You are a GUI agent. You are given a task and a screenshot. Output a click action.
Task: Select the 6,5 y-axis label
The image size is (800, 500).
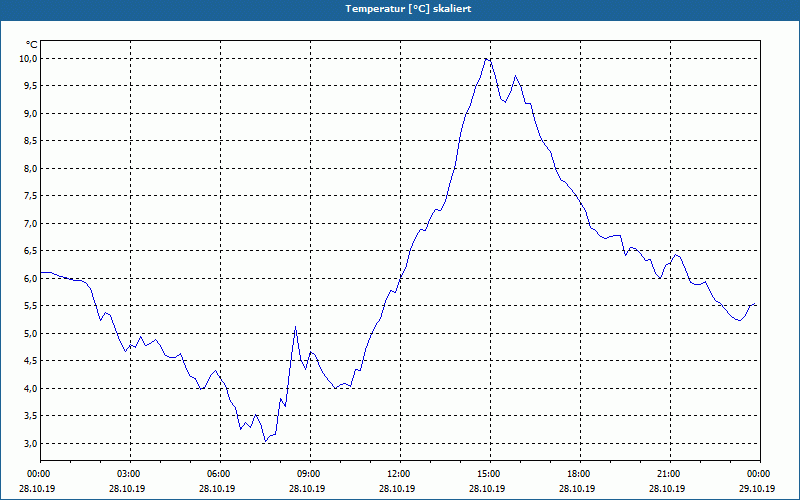pos(31,251)
